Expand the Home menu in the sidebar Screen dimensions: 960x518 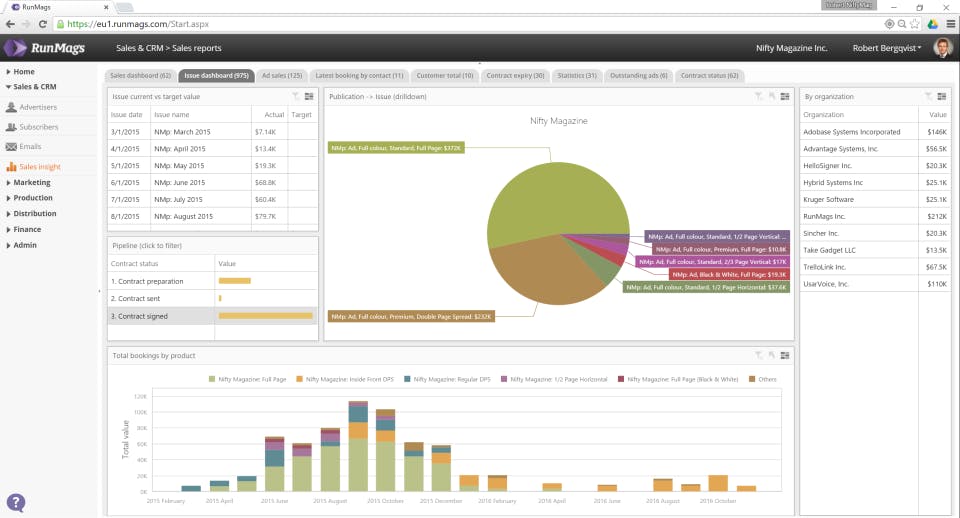pyautogui.click(x=20, y=72)
